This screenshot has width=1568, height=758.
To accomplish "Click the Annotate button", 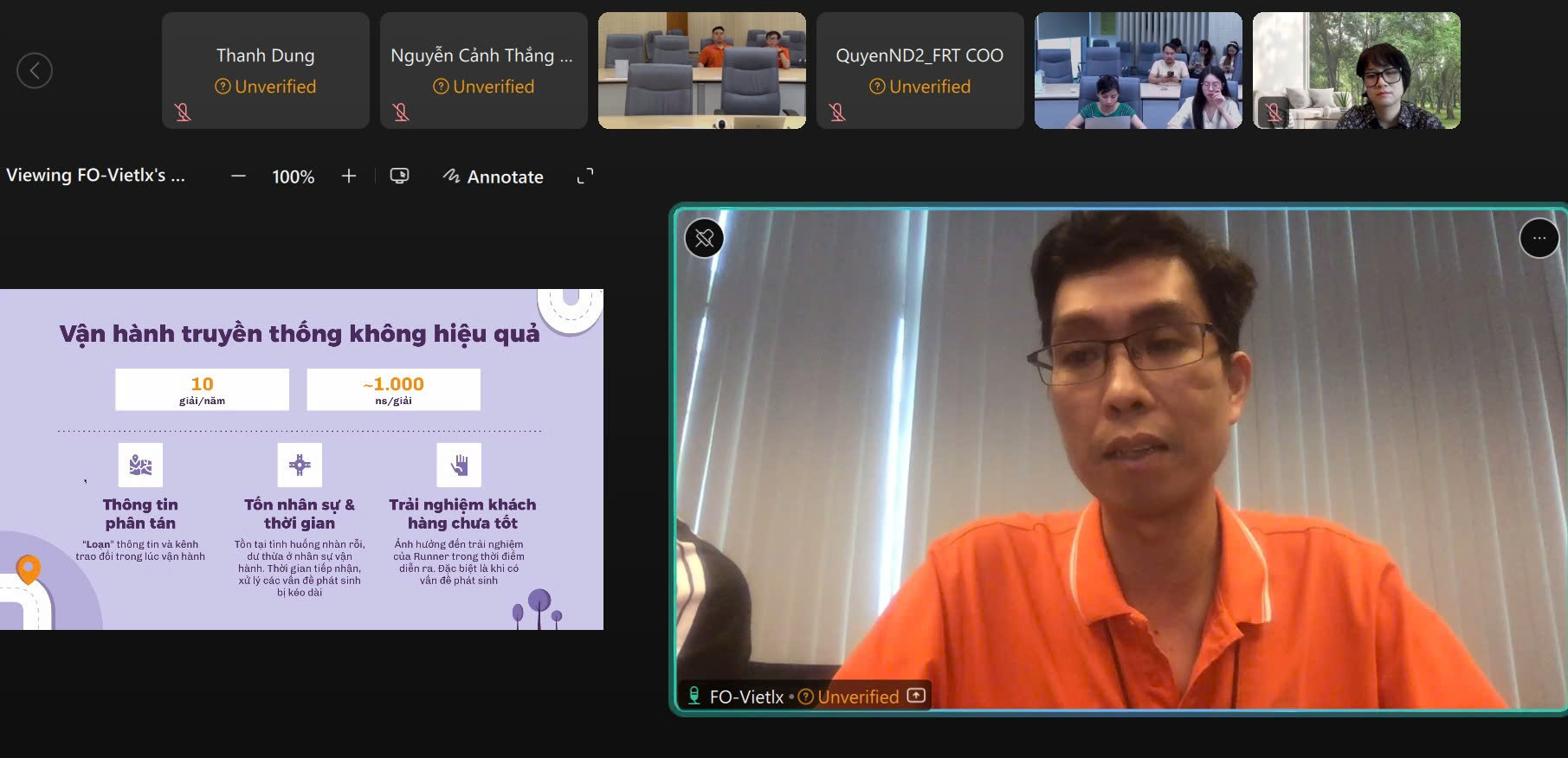I will [494, 177].
